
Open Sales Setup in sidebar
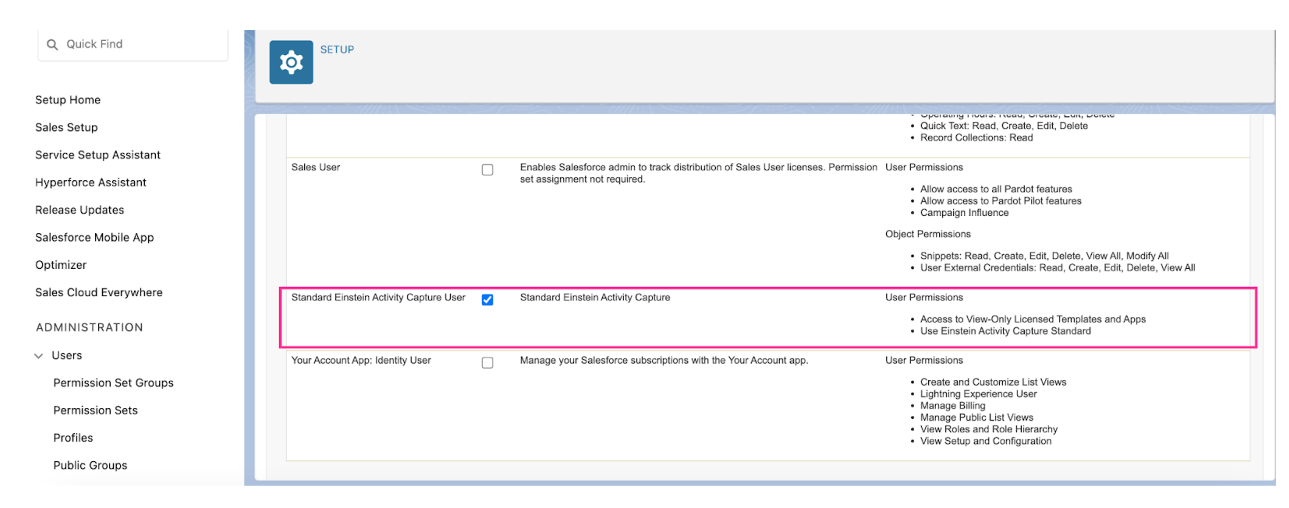[66, 127]
